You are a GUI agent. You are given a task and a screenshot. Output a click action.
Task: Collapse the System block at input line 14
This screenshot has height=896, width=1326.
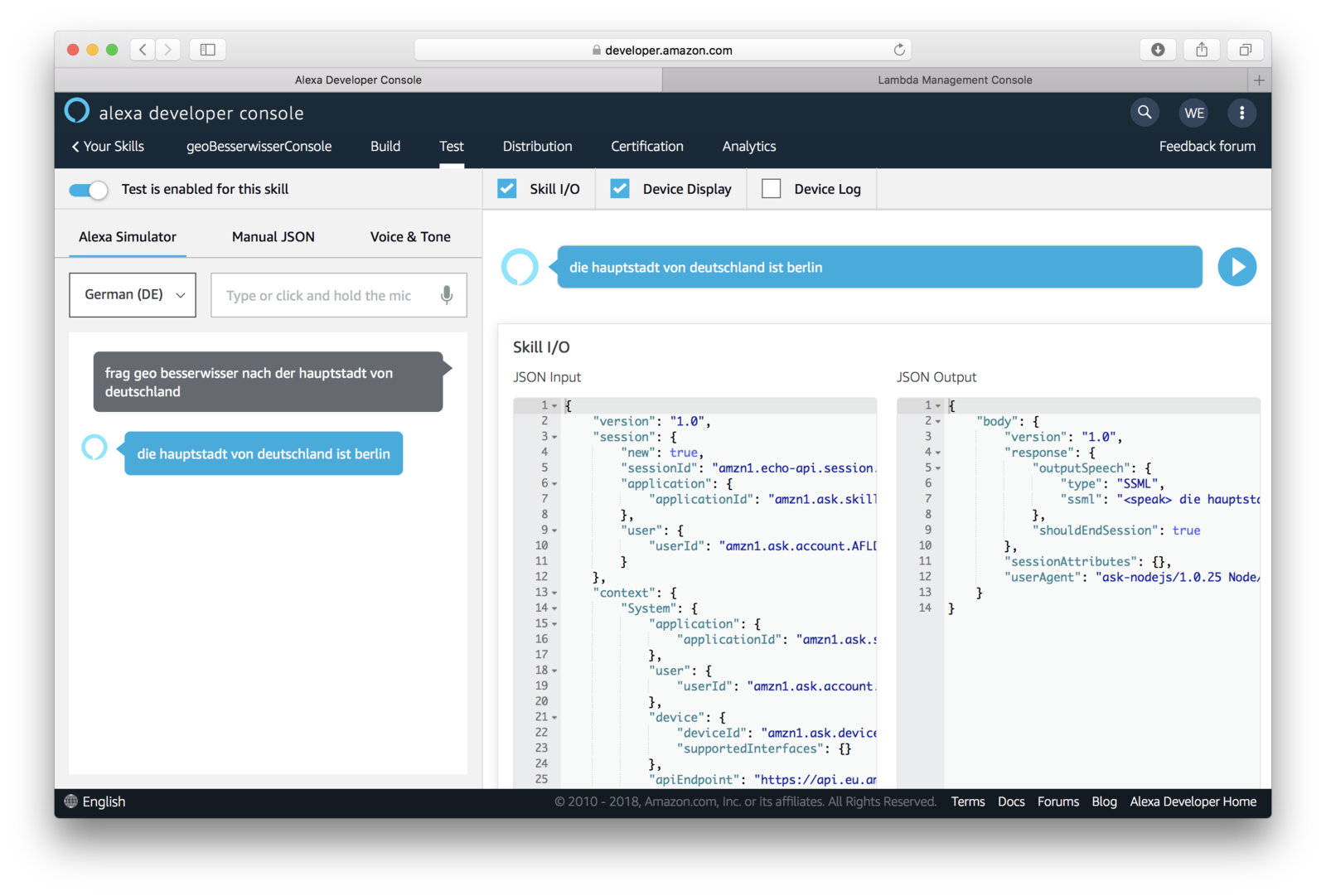pyautogui.click(x=554, y=608)
